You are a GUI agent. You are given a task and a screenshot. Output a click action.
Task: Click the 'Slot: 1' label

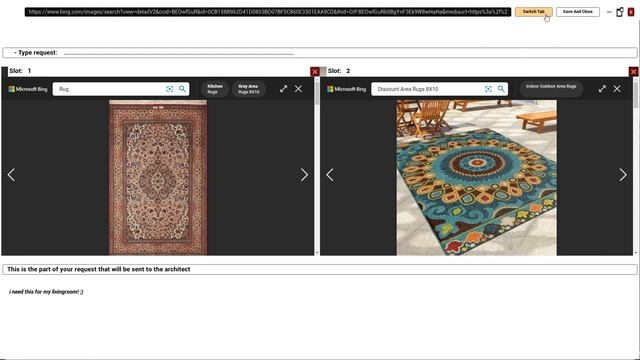click(20, 71)
